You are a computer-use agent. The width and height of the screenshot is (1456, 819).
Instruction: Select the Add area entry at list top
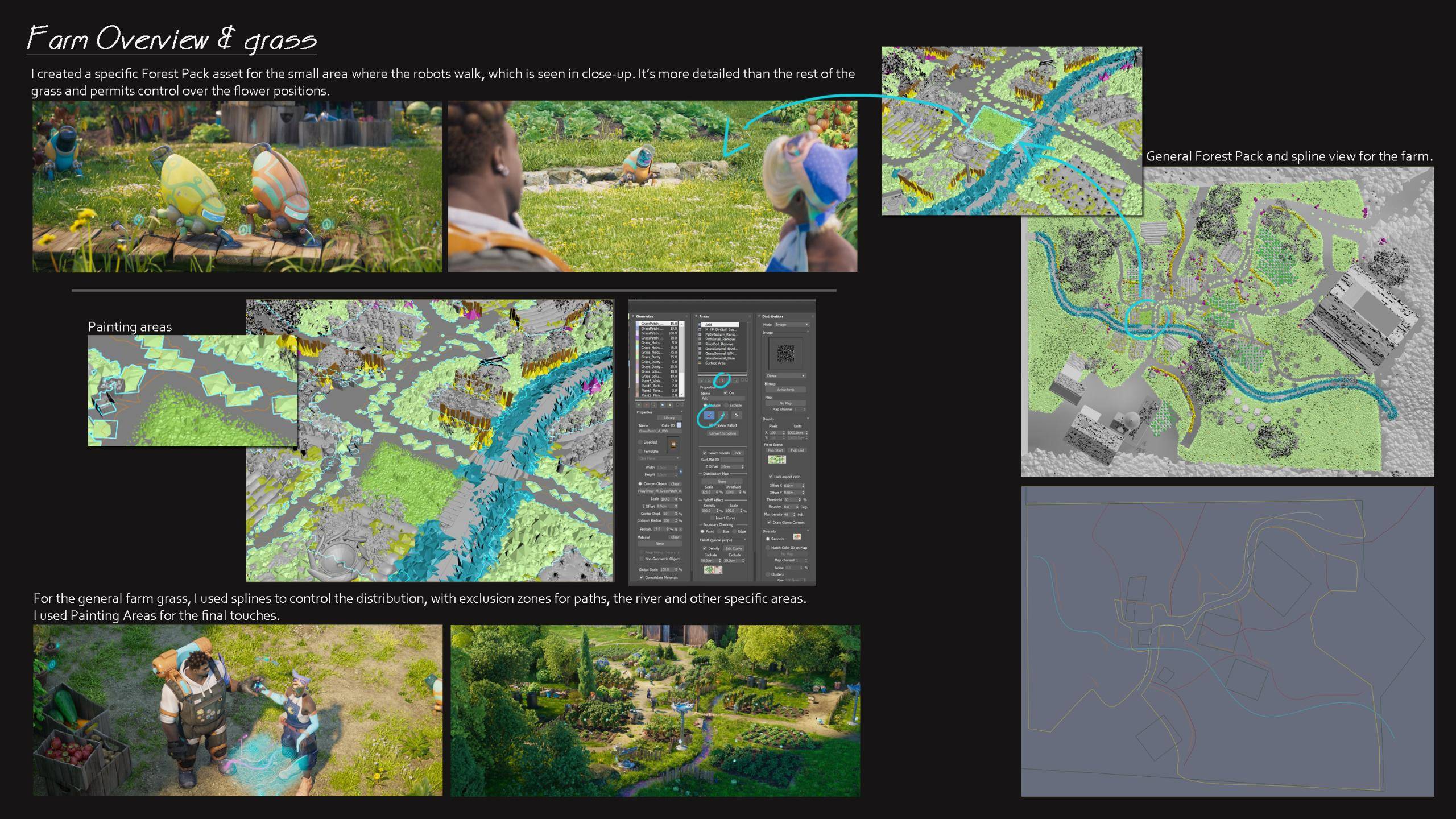[x=719, y=325]
